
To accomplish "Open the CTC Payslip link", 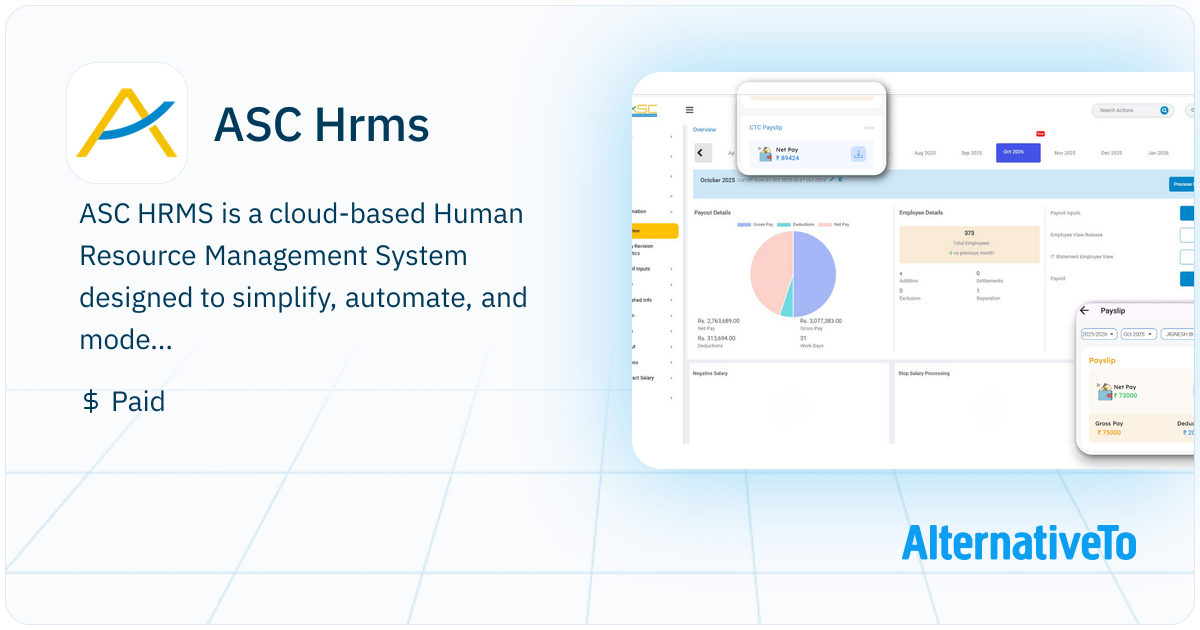I will click(x=766, y=128).
